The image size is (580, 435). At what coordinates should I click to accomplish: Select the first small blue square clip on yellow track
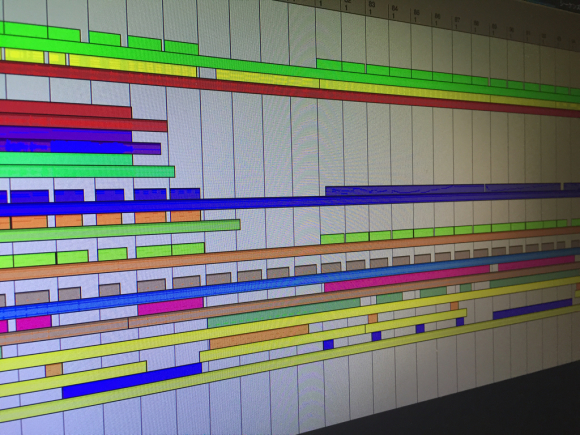coord(328,345)
